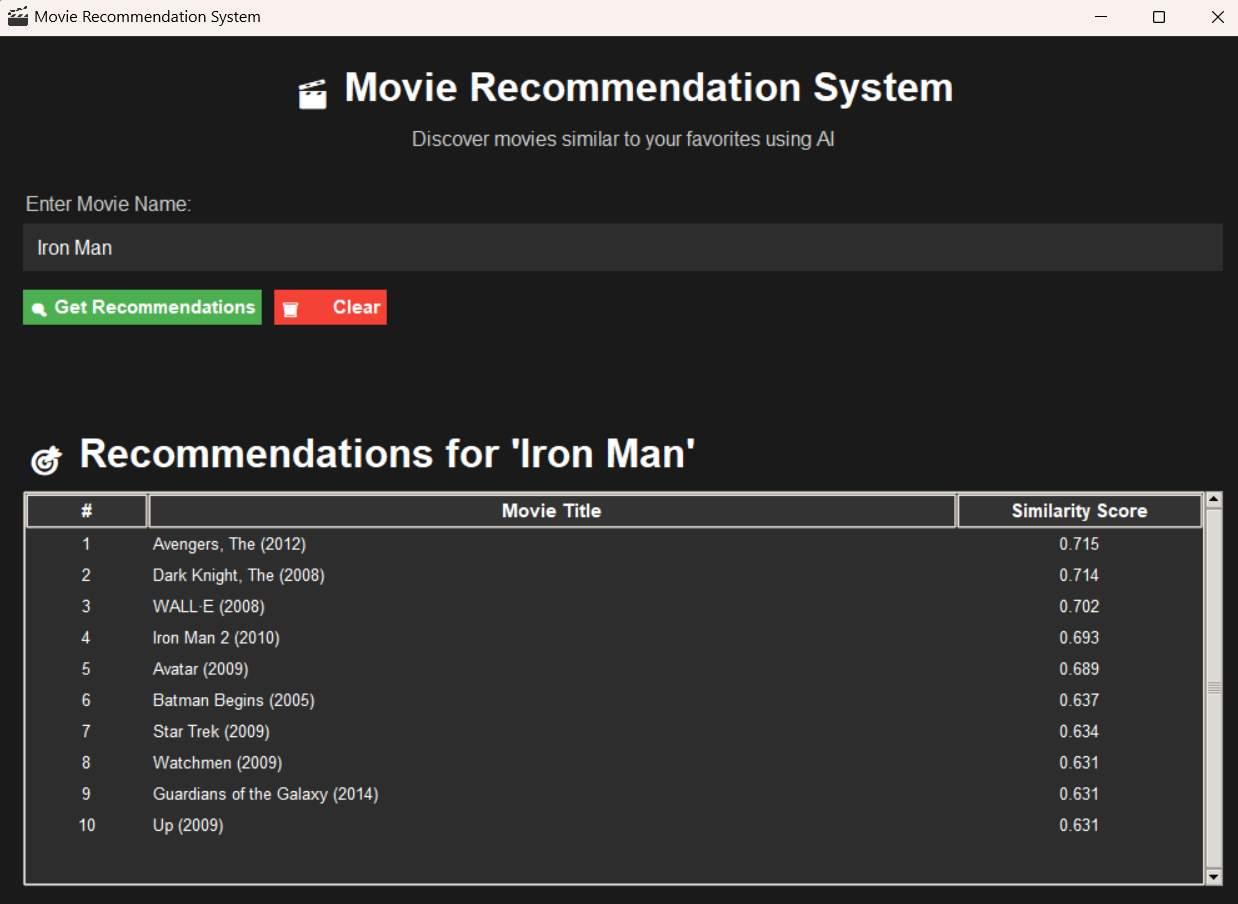
Task: Sort by the # column header
Action: pyautogui.click(x=87, y=511)
